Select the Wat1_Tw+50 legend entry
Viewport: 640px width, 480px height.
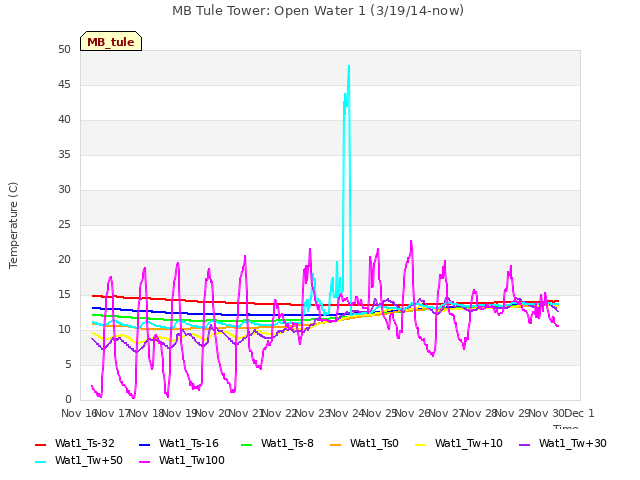pyautogui.click(x=79, y=460)
